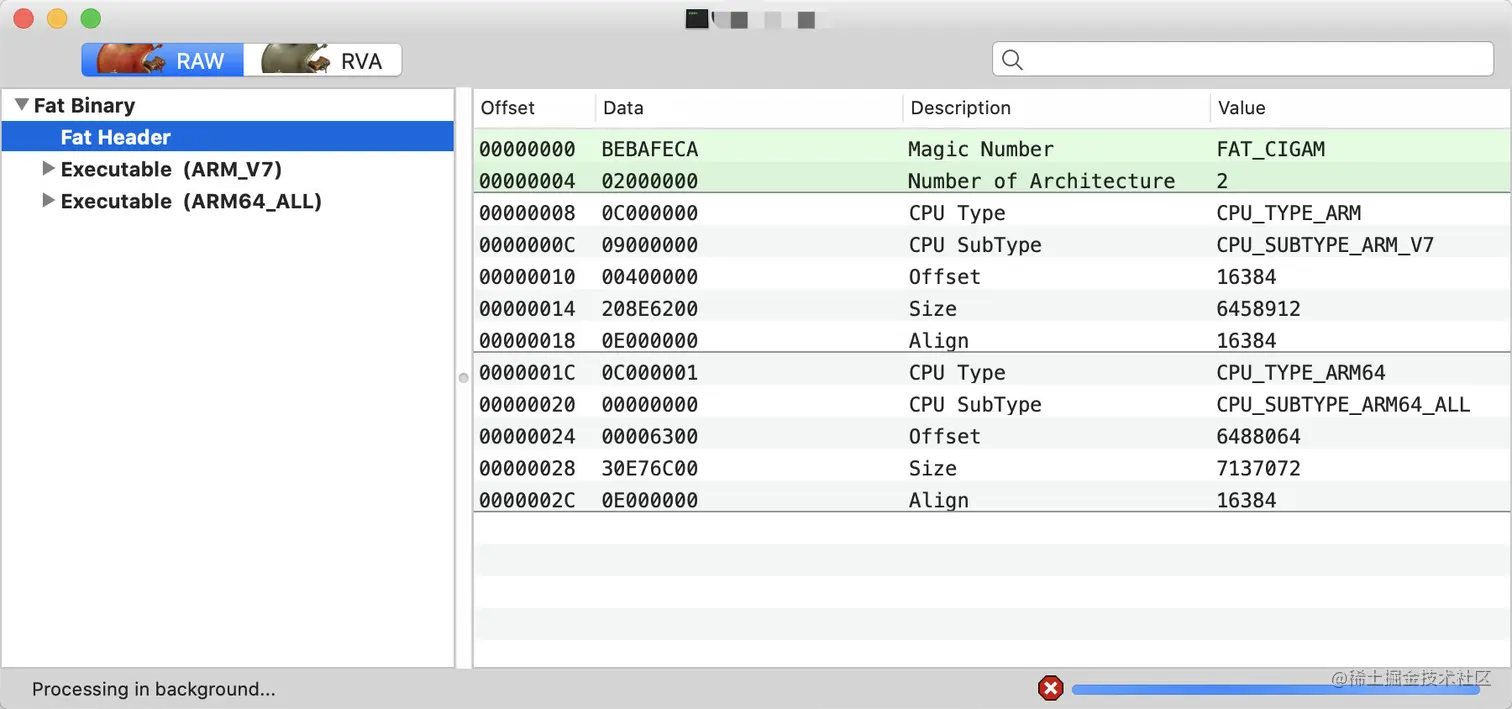Click data cell 00400000

pyautogui.click(x=650, y=277)
